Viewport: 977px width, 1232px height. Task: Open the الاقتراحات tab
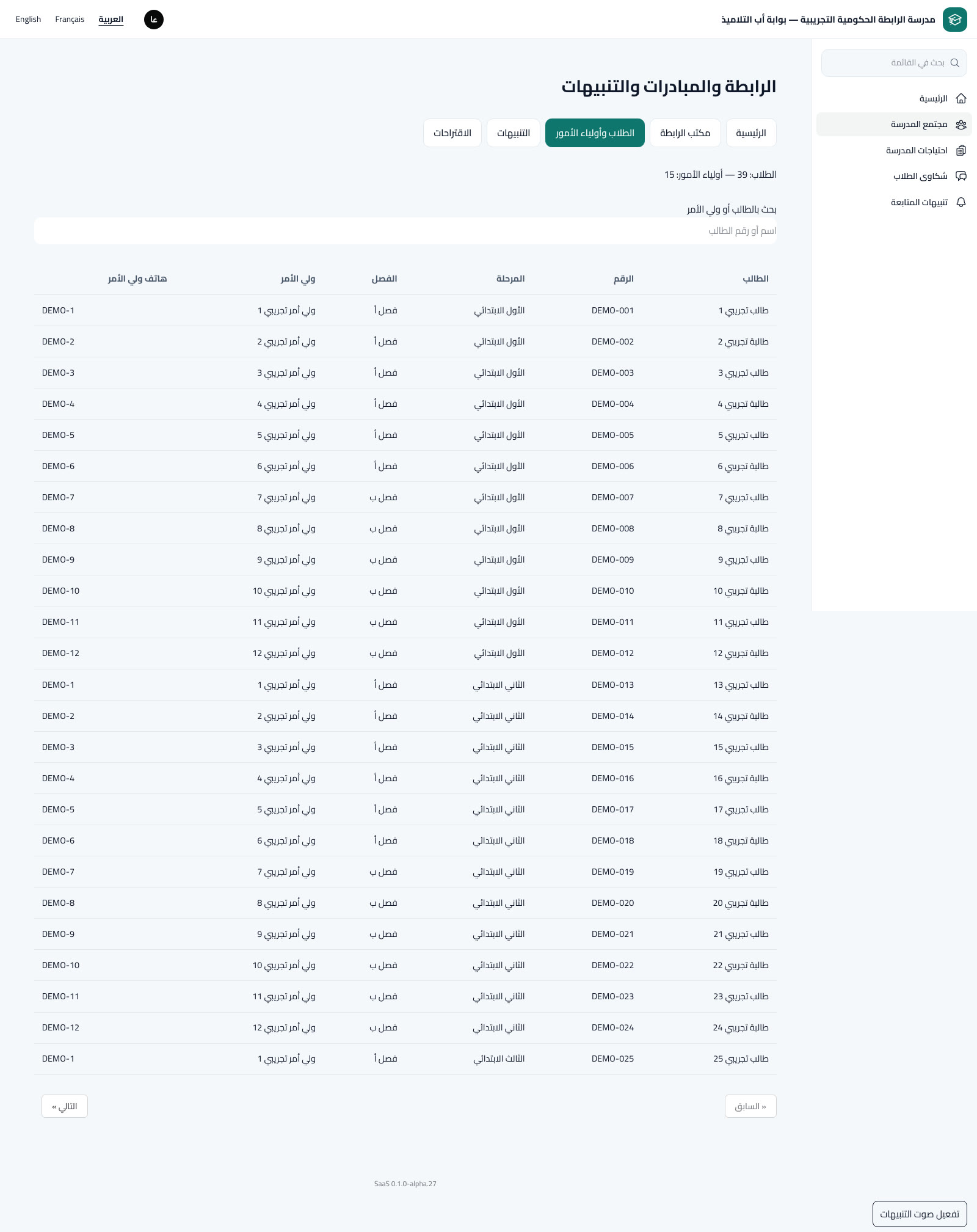coord(452,133)
